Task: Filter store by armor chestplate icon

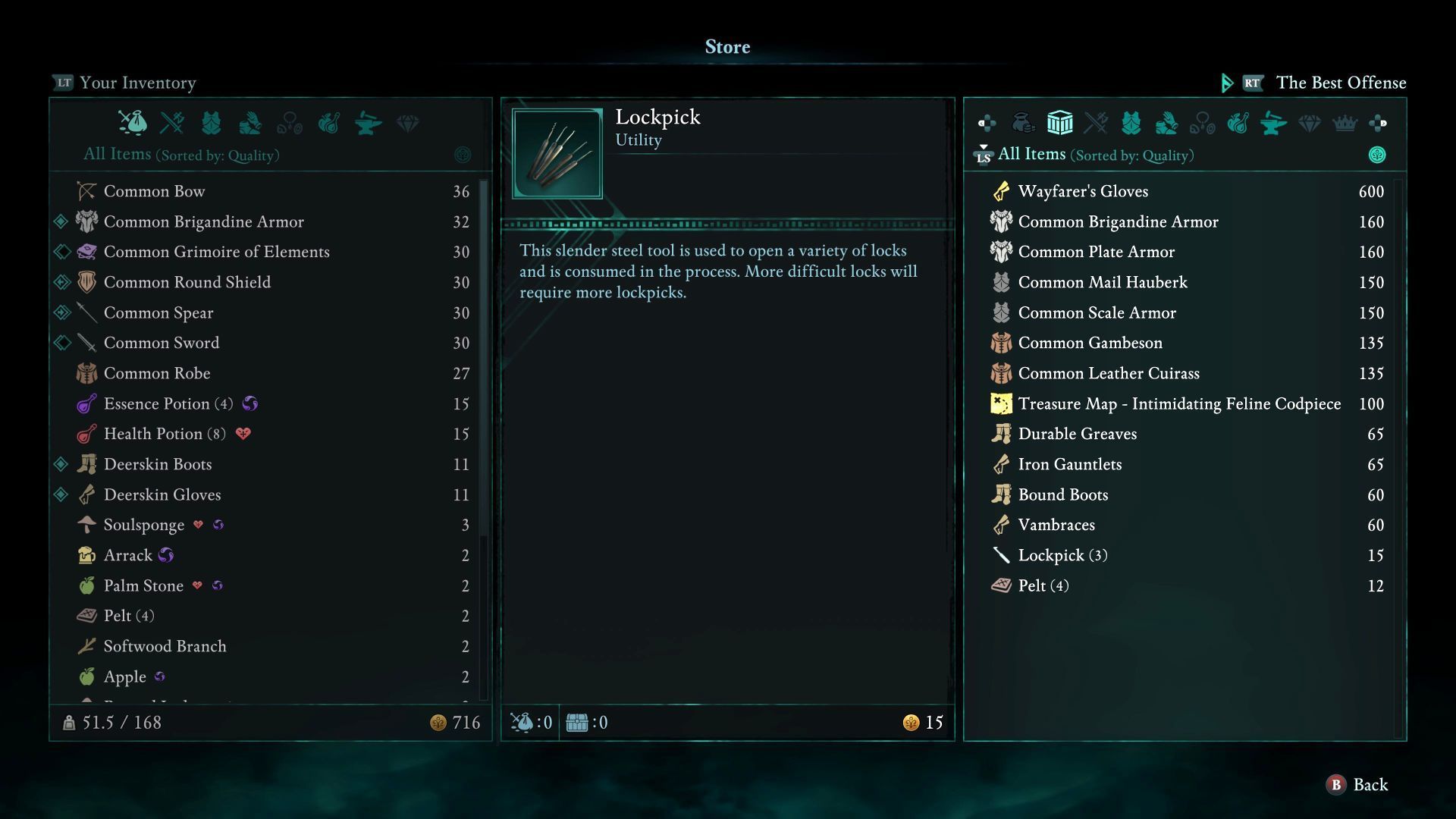Action: tap(1131, 122)
